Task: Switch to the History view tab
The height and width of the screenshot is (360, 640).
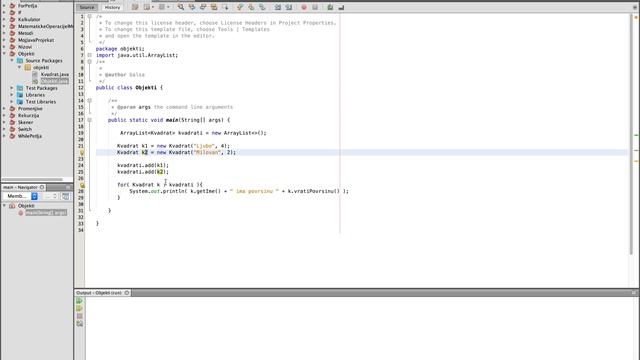Action: click(x=112, y=7)
